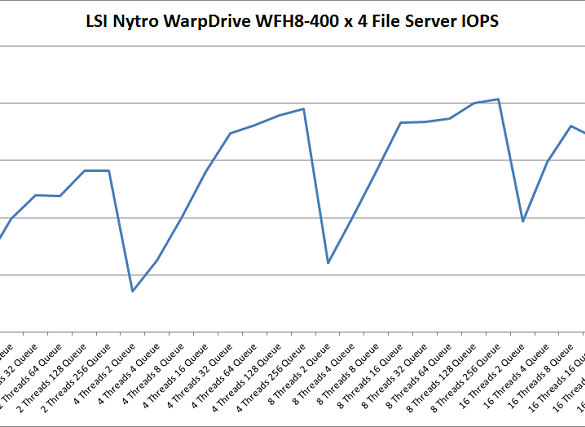Image resolution: width=585 pixels, height=427 pixels.
Task: Click the '4 Threads 128 Queue' axis label
Action: point(246,378)
